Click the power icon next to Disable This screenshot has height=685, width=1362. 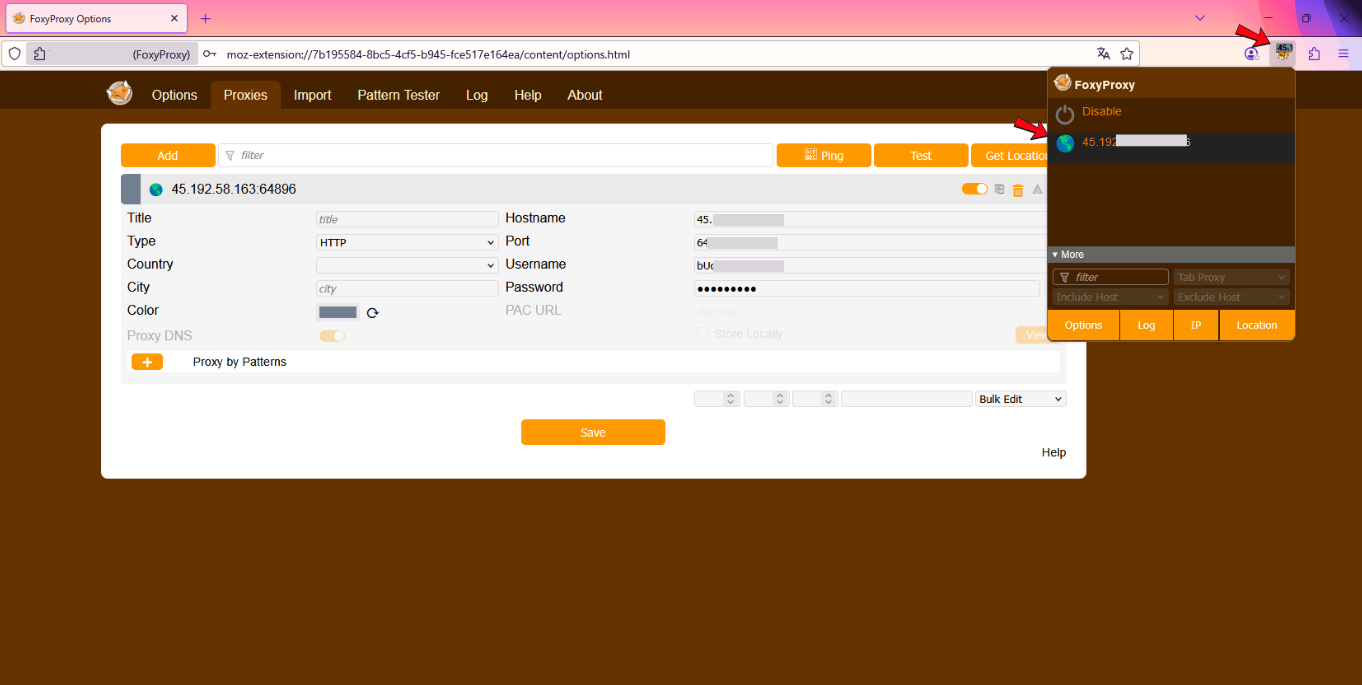tap(1065, 114)
